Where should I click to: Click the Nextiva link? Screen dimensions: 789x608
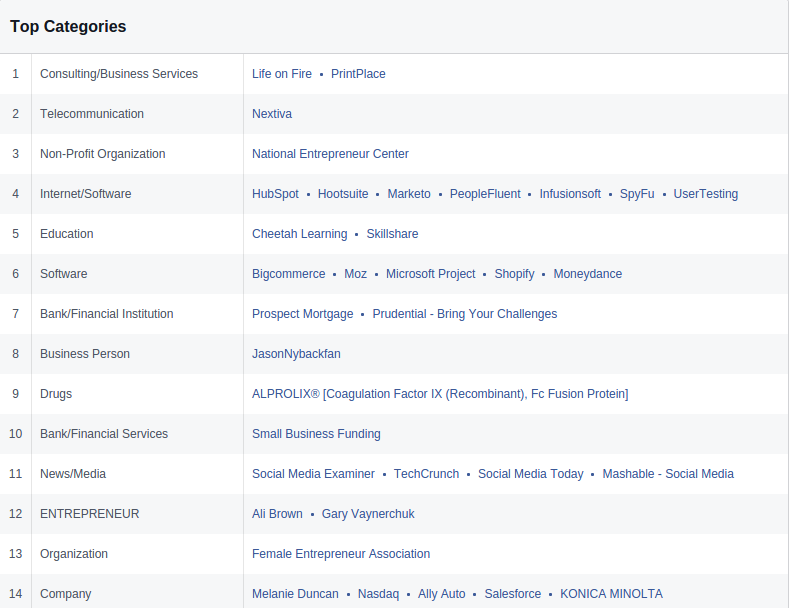tap(272, 114)
